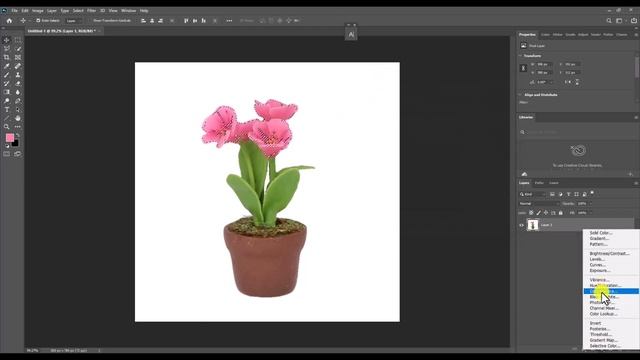Switch to the Paths tab
The width and height of the screenshot is (640, 360).
click(539, 183)
